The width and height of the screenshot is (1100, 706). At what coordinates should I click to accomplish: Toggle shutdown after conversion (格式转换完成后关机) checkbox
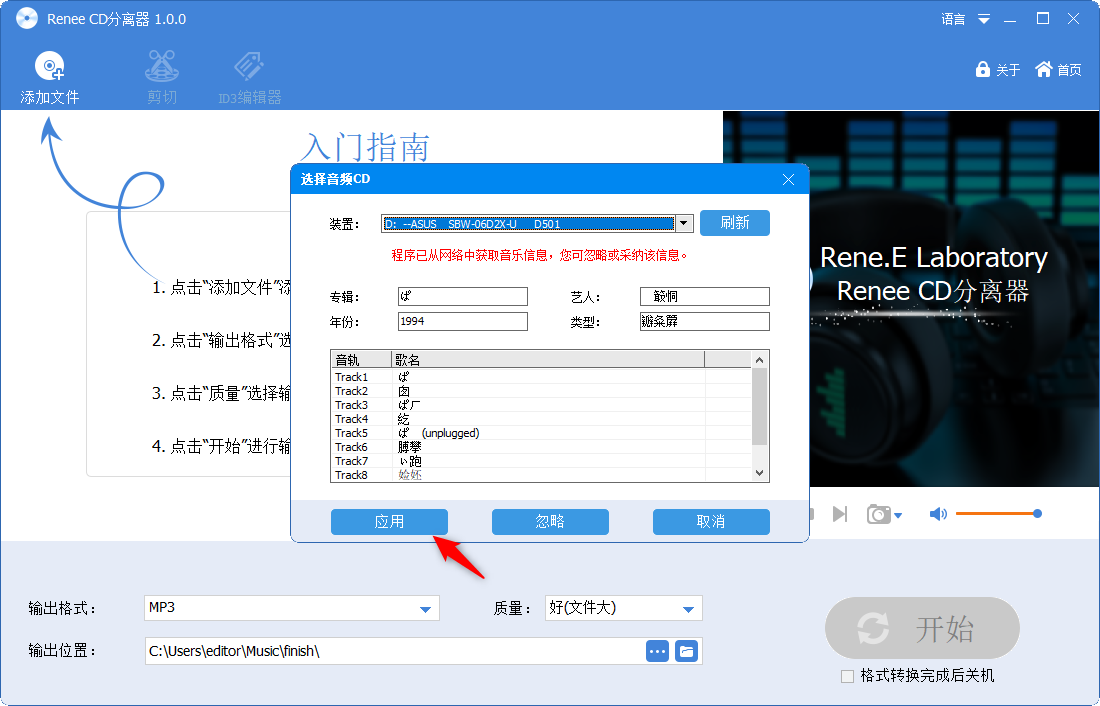[847, 677]
